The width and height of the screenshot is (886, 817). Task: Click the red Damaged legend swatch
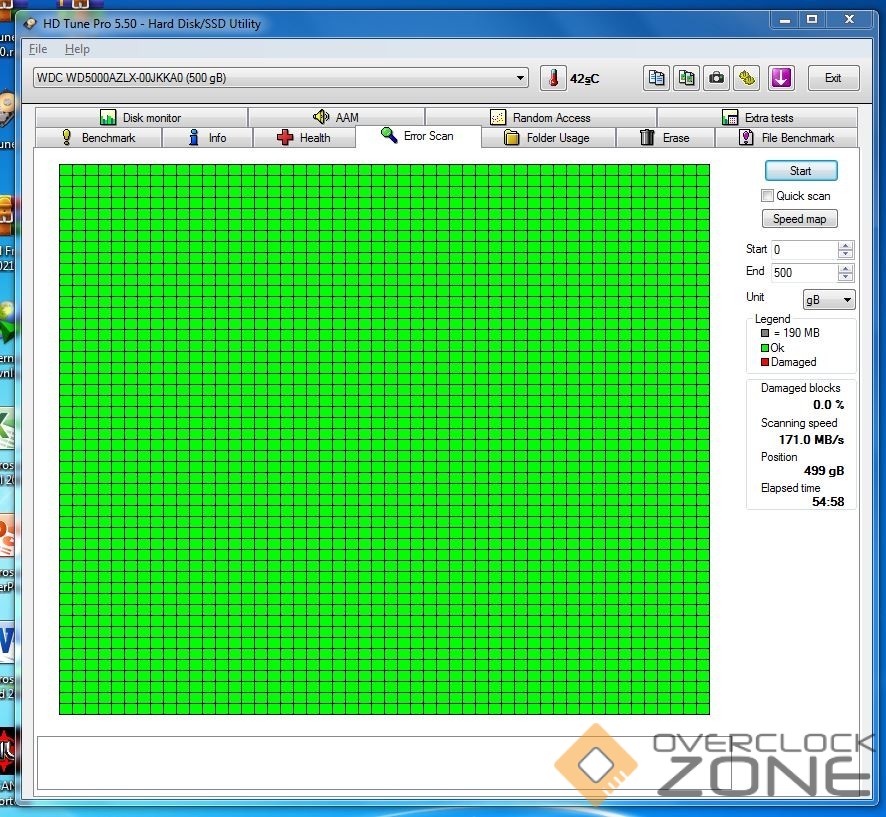pyautogui.click(x=765, y=362)
